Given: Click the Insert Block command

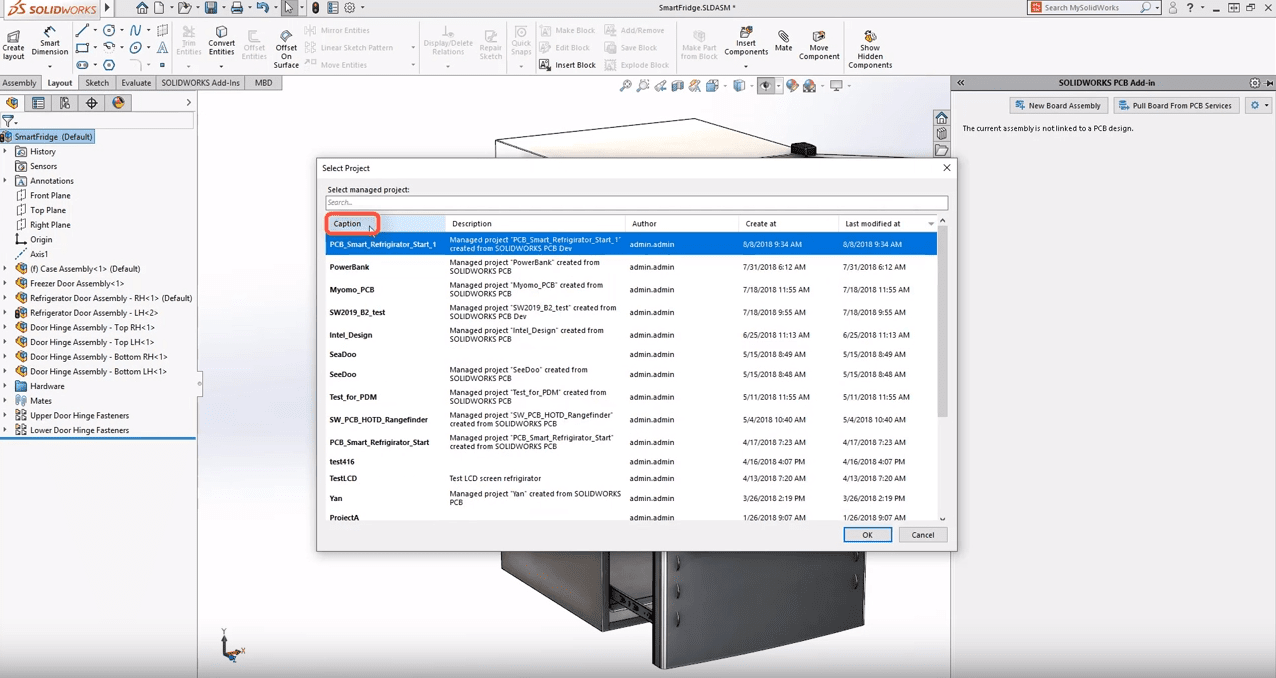Looking at the screenshot, I should tap(568, 65).
